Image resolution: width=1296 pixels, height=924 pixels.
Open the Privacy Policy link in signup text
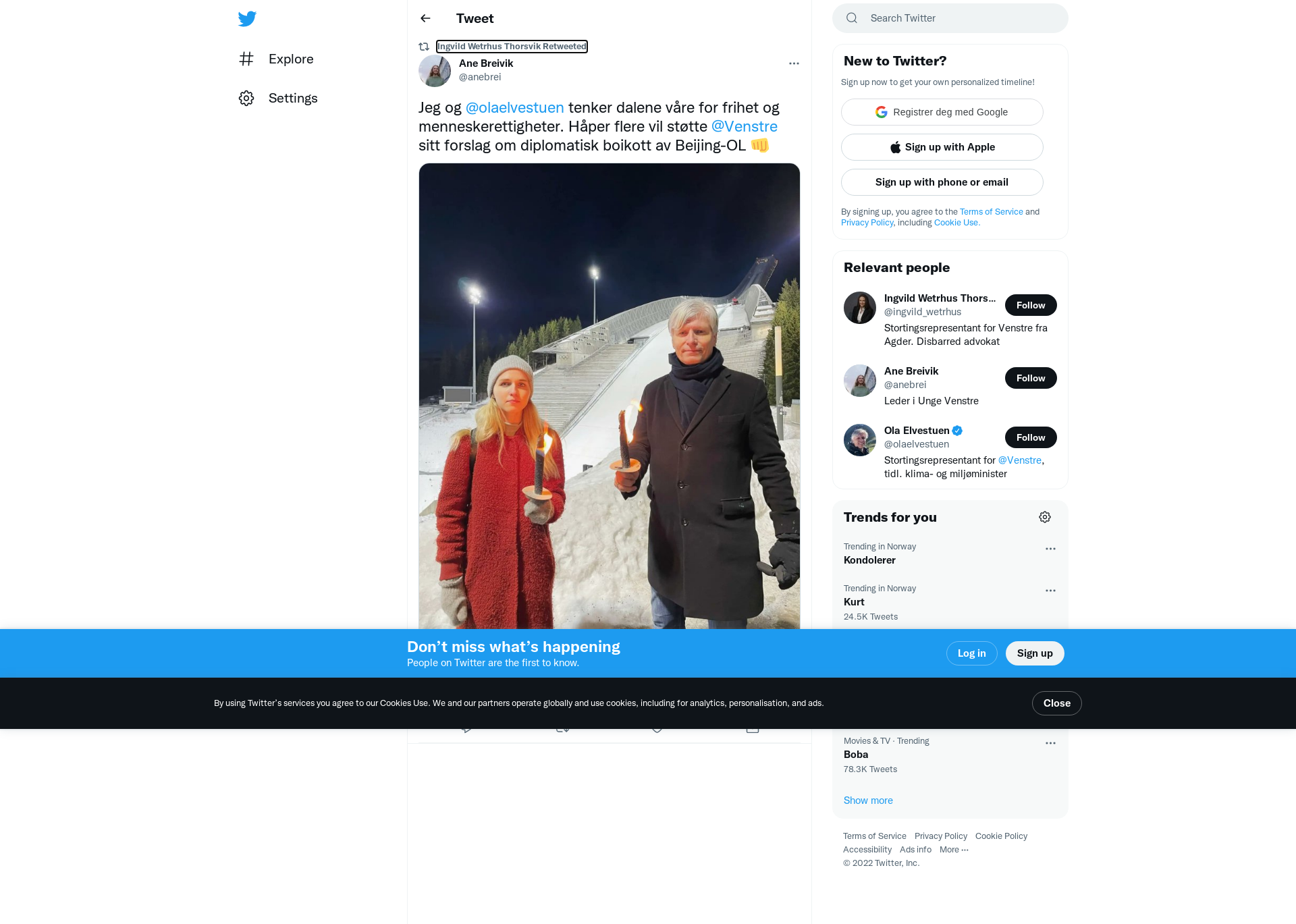pos(867,223)
